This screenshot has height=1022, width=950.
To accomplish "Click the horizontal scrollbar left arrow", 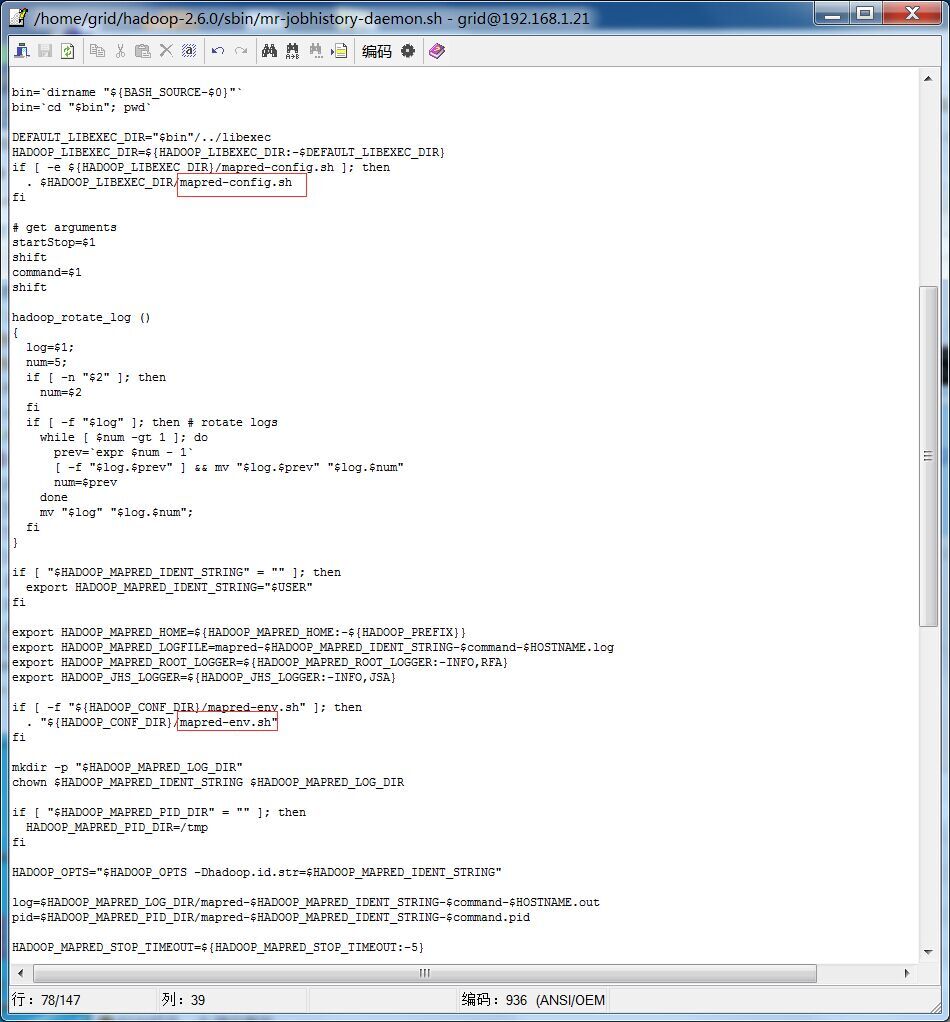I will tap(22, 973).
